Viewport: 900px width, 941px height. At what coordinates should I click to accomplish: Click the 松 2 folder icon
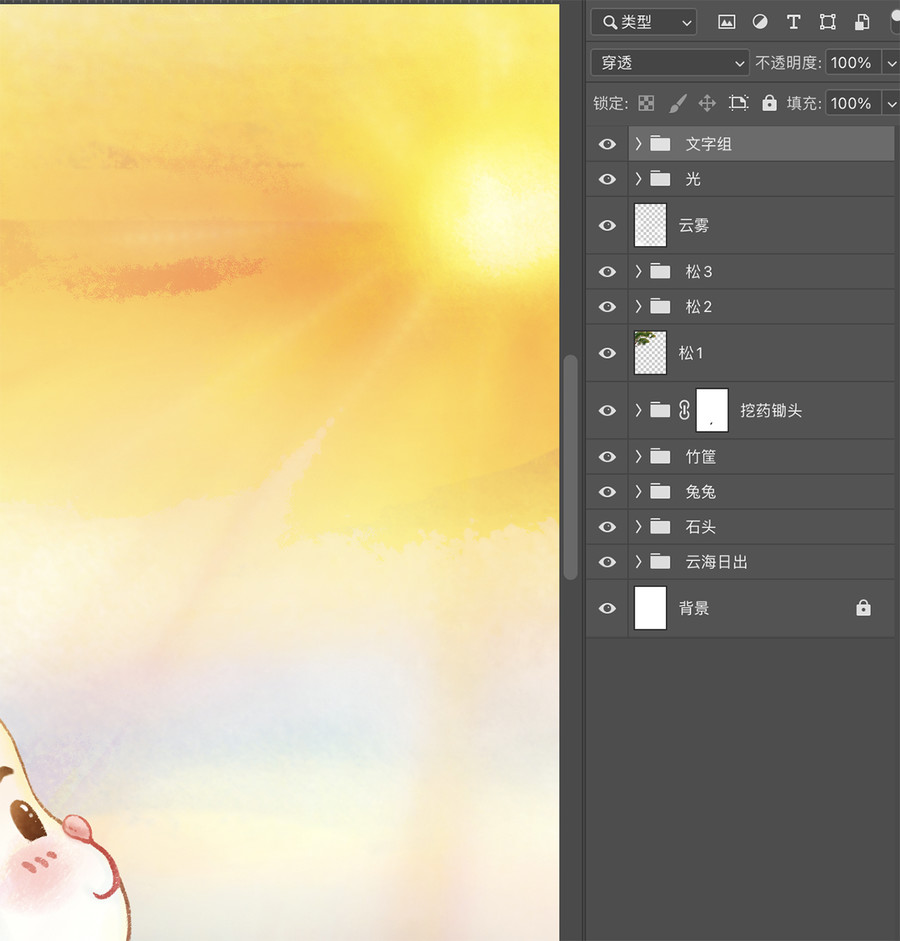coord(660,307)
